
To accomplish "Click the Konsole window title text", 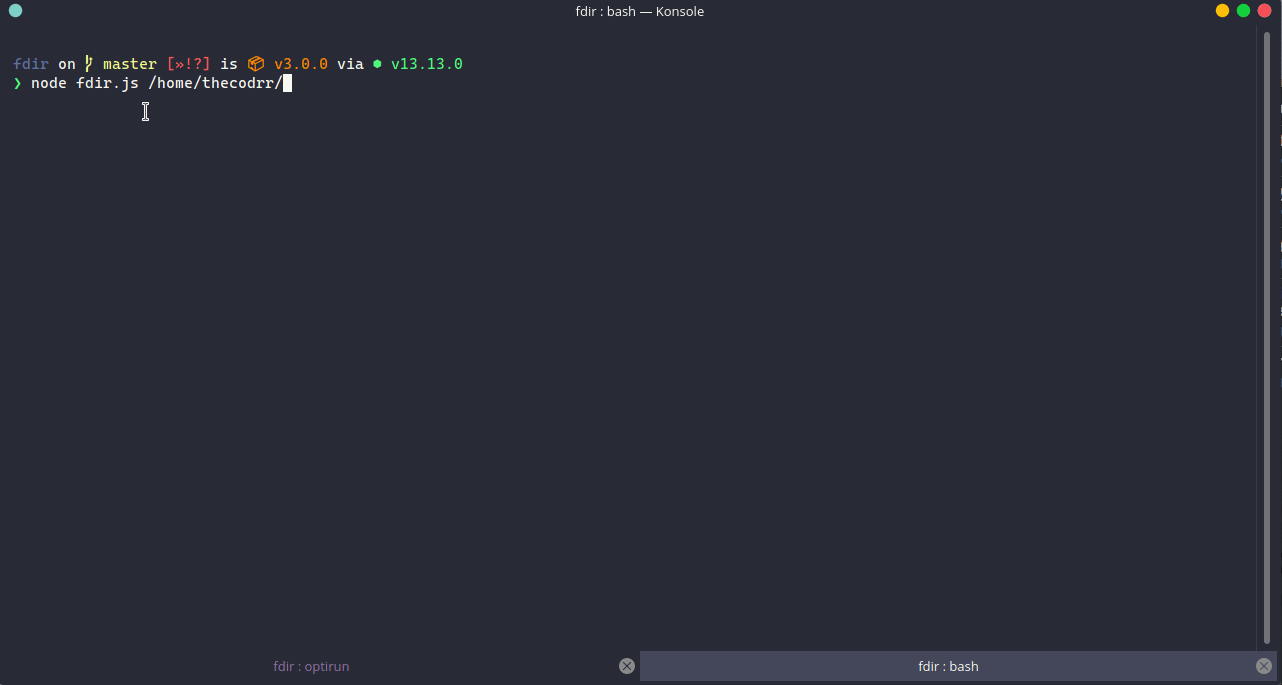I will click(640, 11).
